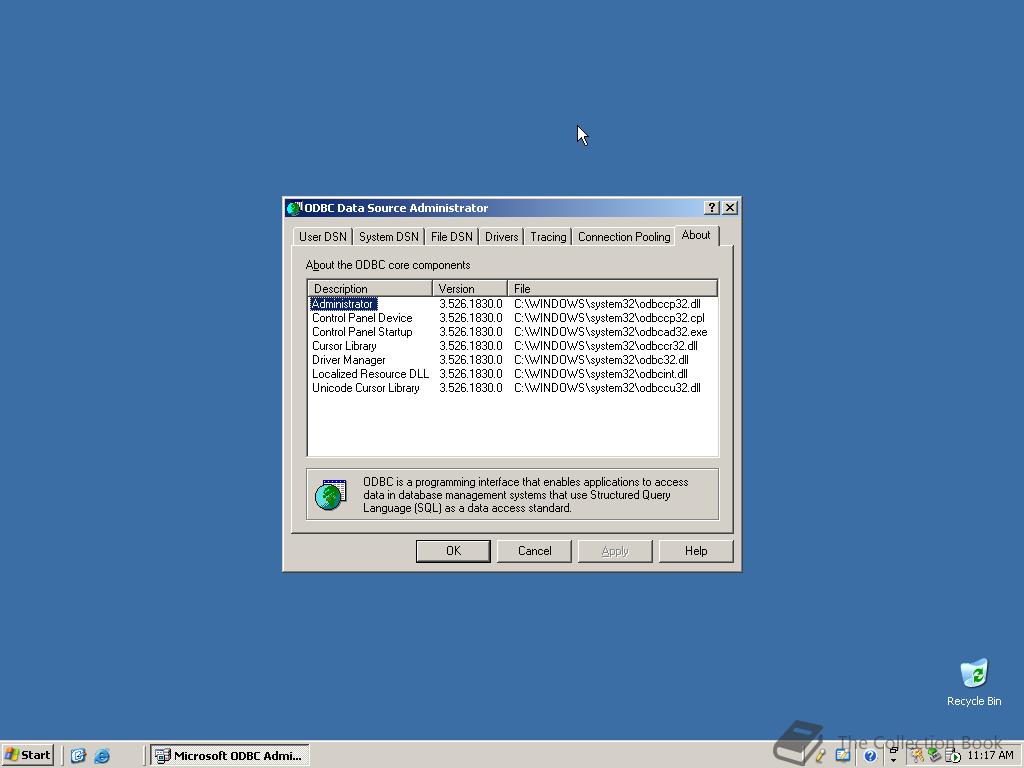Click the odbc32.dll file path

[601, 360]
